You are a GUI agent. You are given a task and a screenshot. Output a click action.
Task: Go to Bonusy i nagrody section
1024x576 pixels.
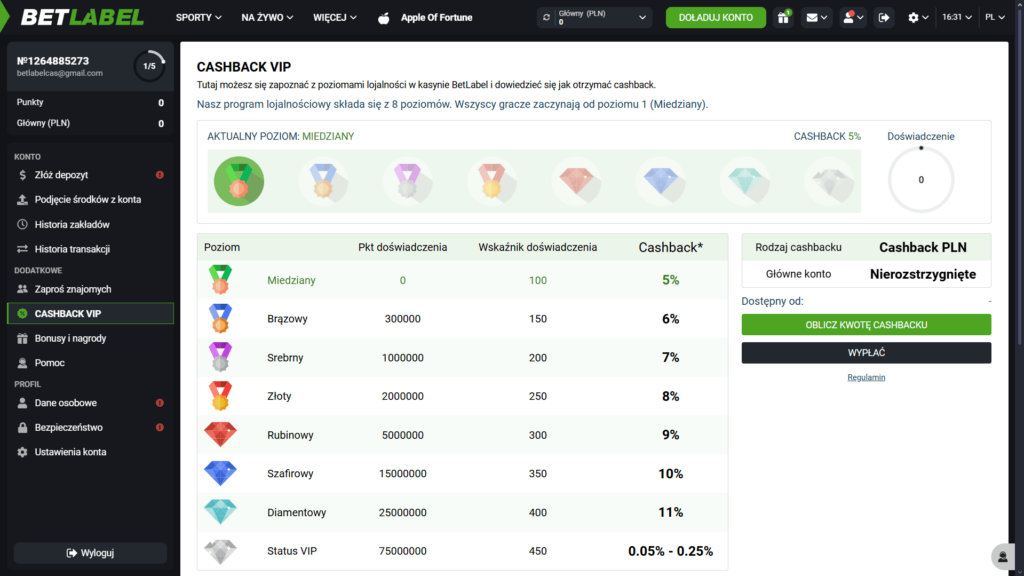(70, 338)
